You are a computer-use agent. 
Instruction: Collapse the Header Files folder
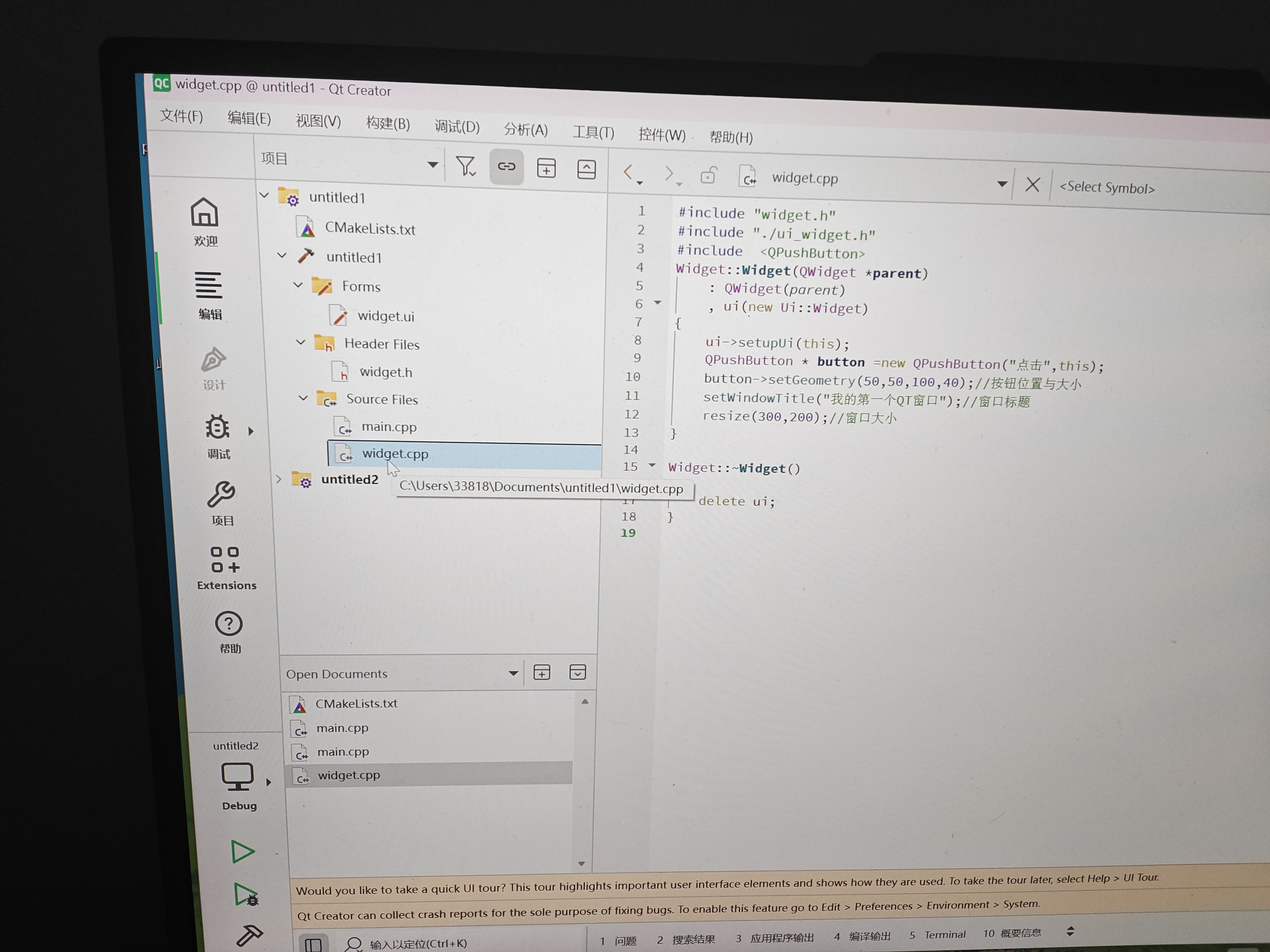pyautogui.click(x=300, y=342)
